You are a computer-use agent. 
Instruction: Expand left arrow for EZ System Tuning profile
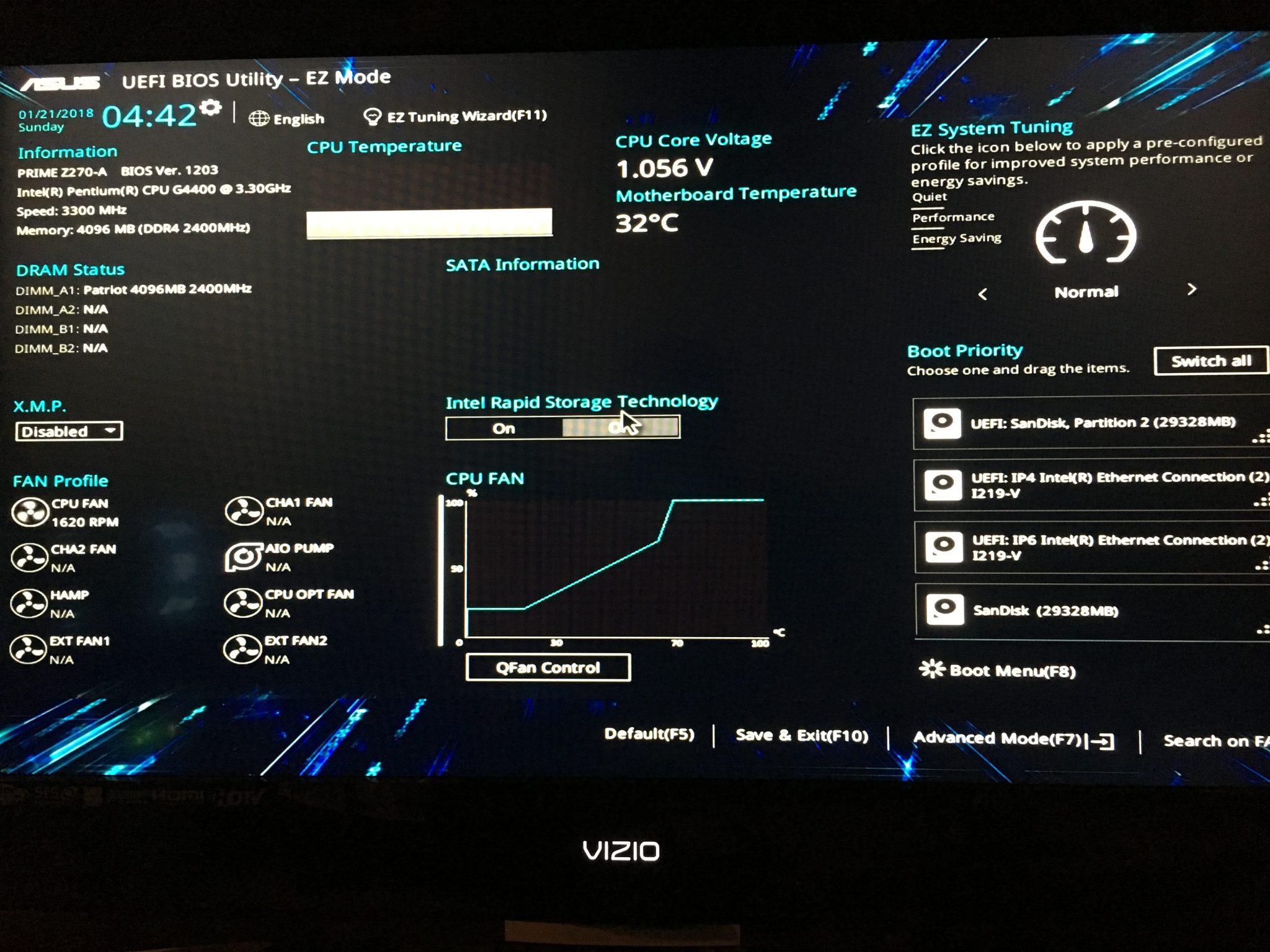[x=989, y=292]
